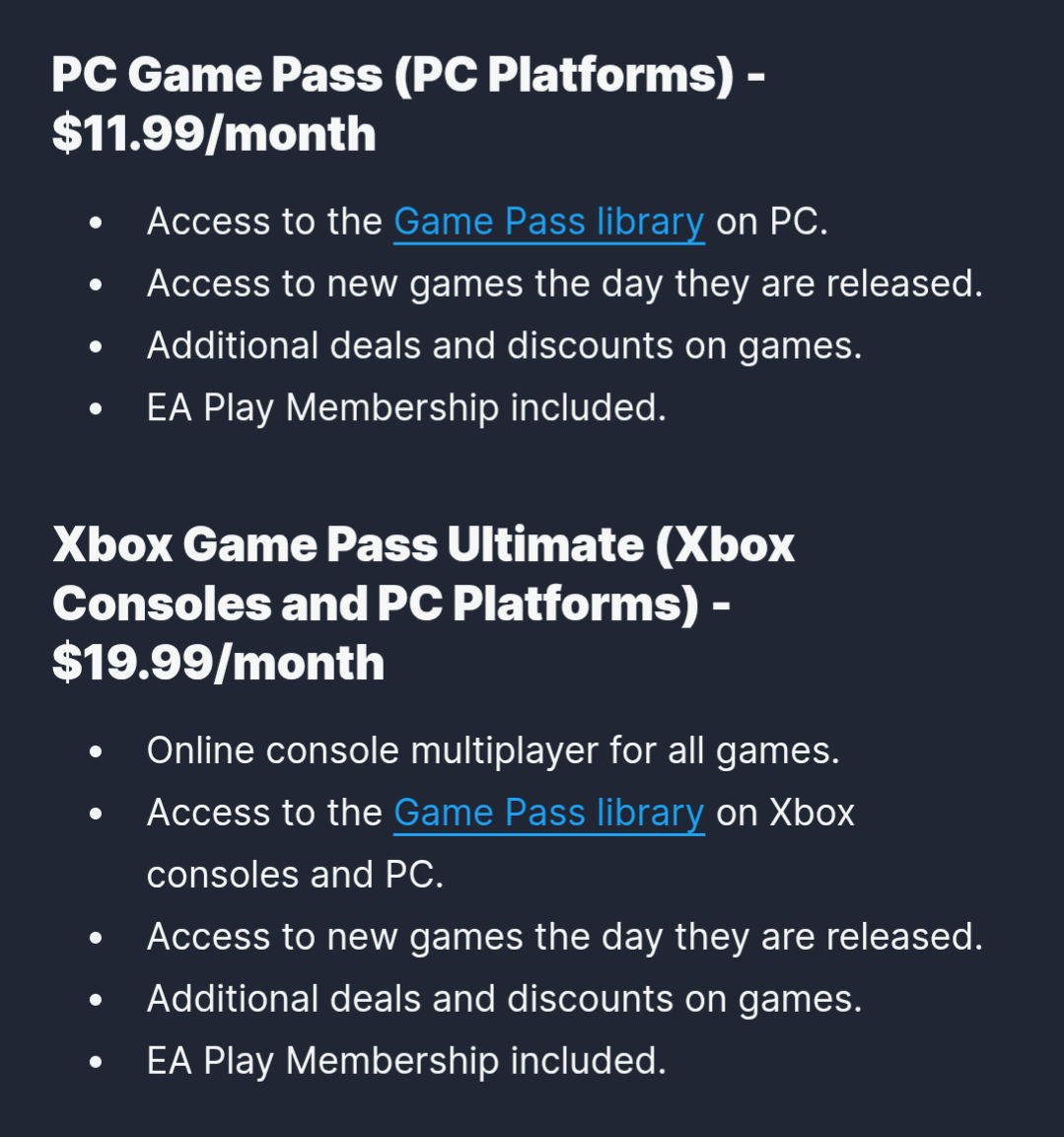The image size is (1064, 1137).
Task: Click the 'consoles and PC.' continuation line
Action: pos(295,875)
